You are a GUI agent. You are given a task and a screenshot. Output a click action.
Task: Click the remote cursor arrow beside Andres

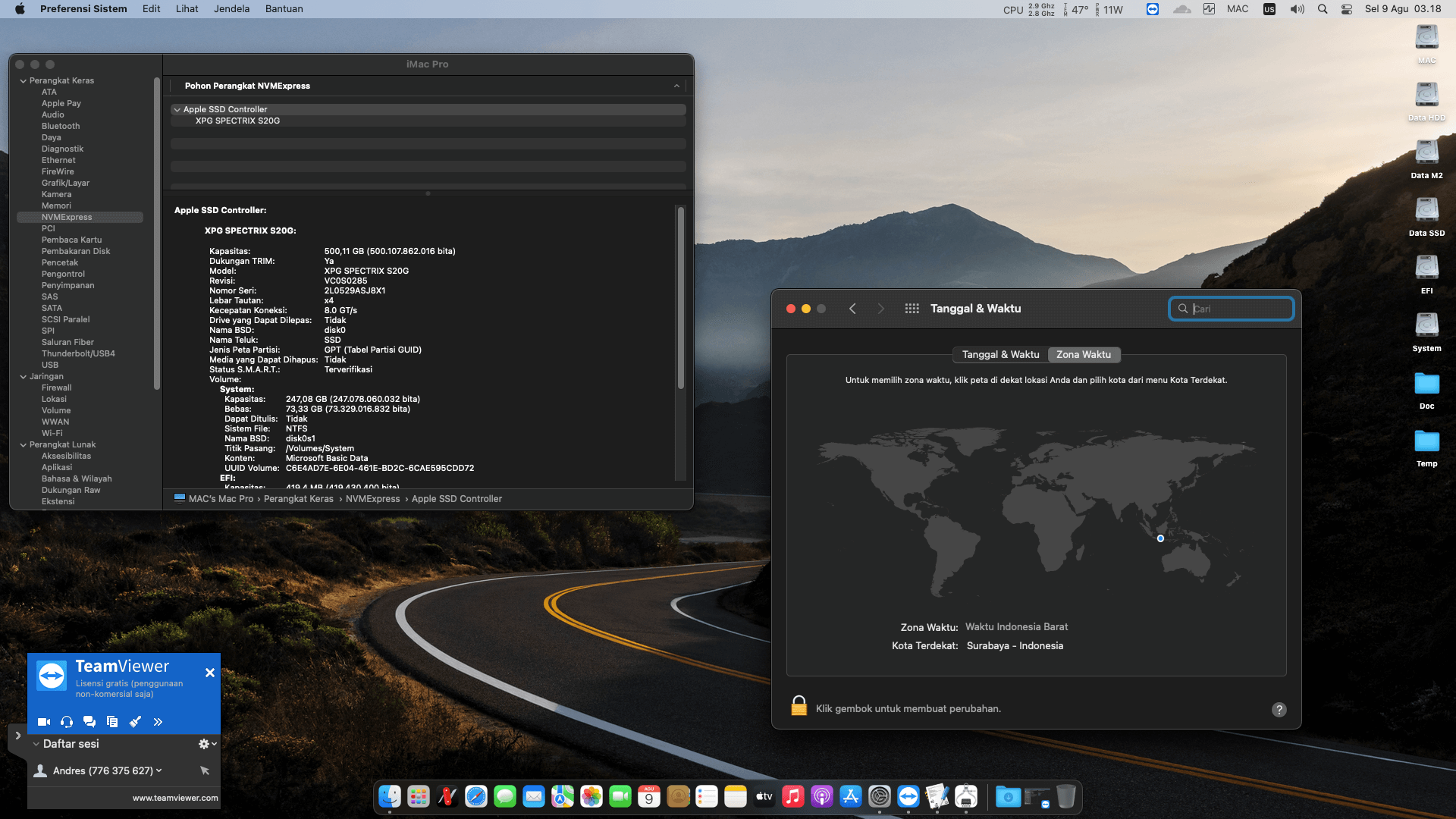204,770
